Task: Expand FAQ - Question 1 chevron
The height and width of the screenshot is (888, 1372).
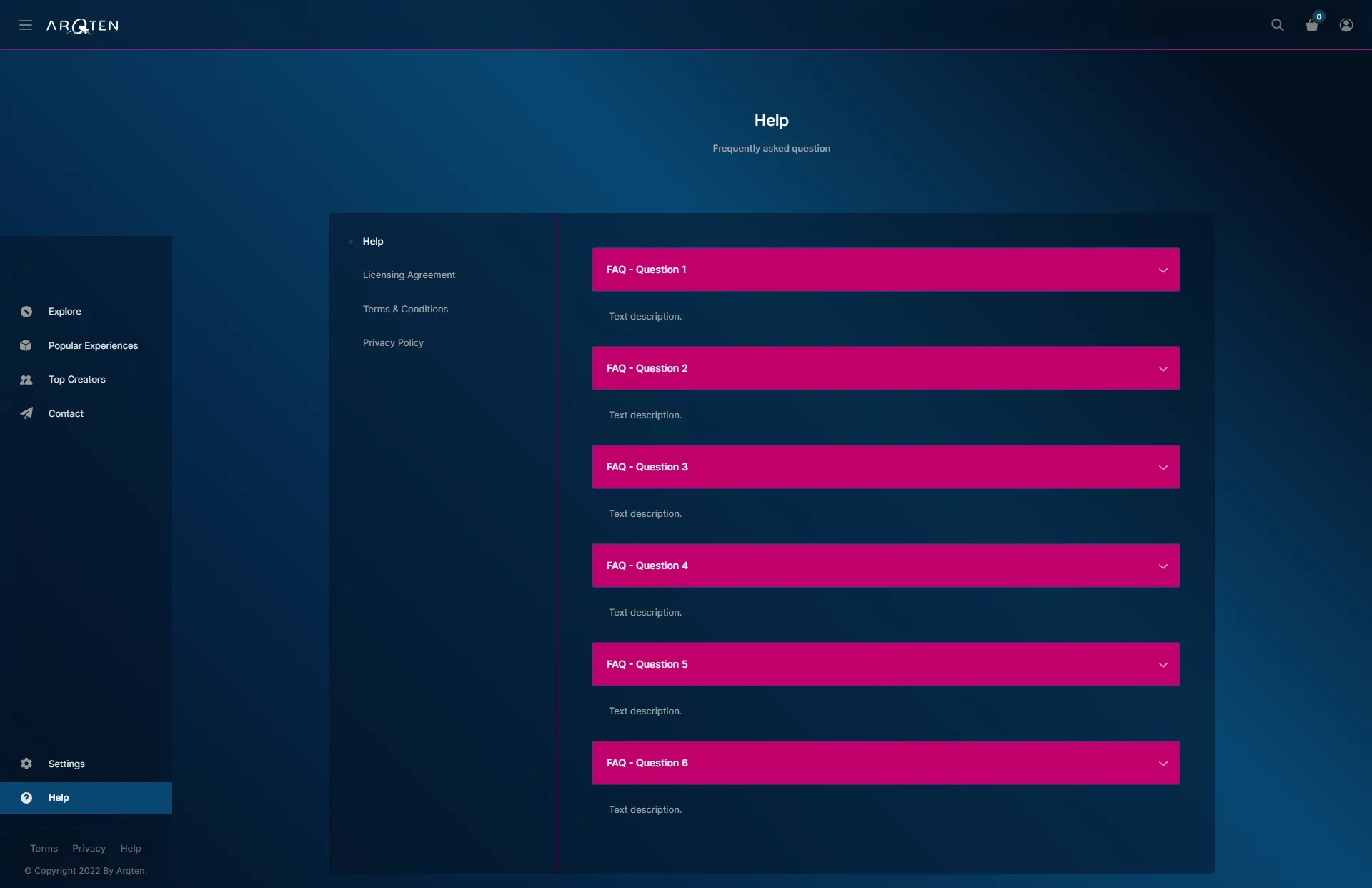Action: 1163,270
